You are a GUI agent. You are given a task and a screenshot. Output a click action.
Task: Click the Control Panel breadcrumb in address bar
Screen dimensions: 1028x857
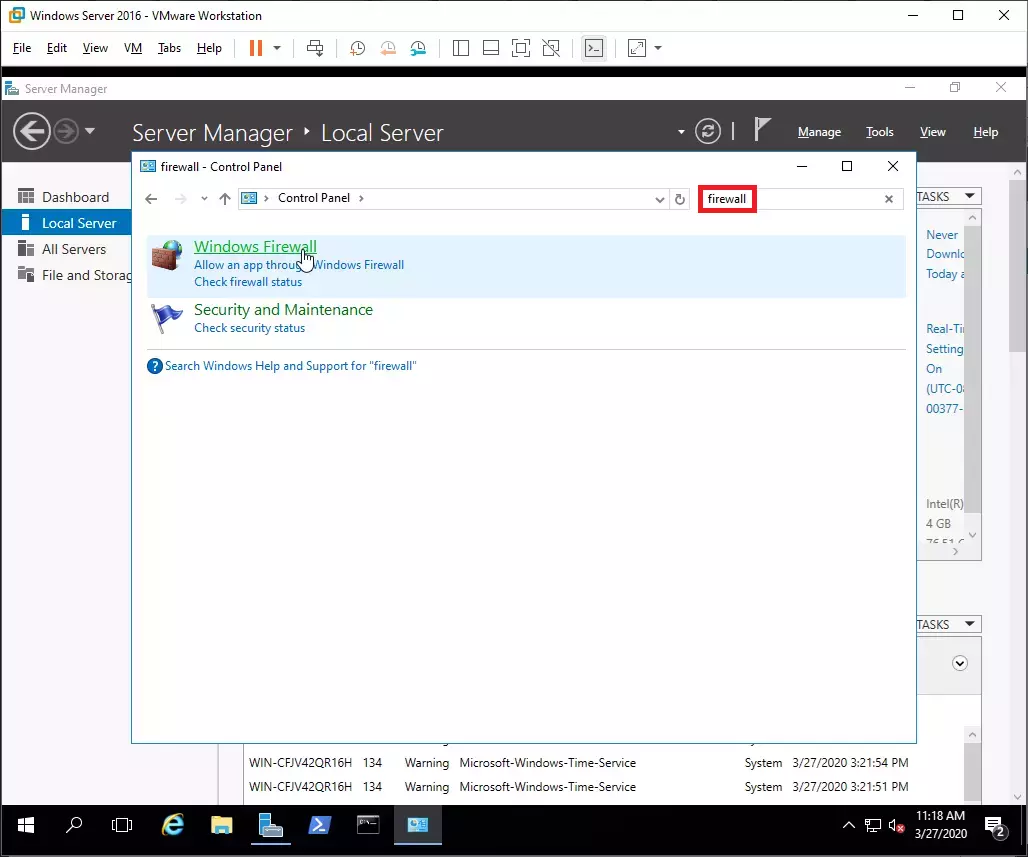click(314, 198)
